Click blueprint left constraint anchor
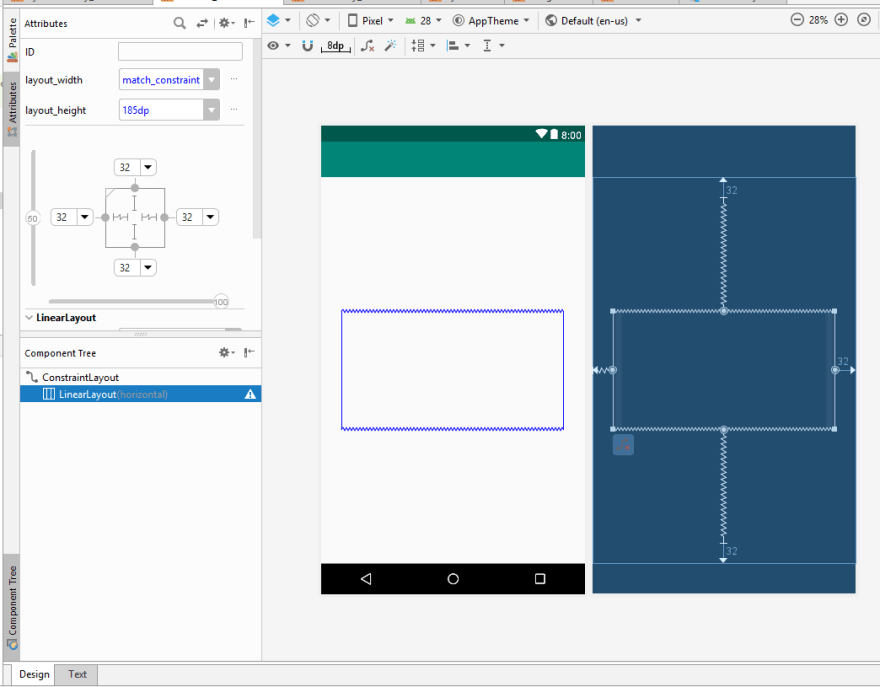The width and height of the screenshot is (880, 687). tap(613, 370)
